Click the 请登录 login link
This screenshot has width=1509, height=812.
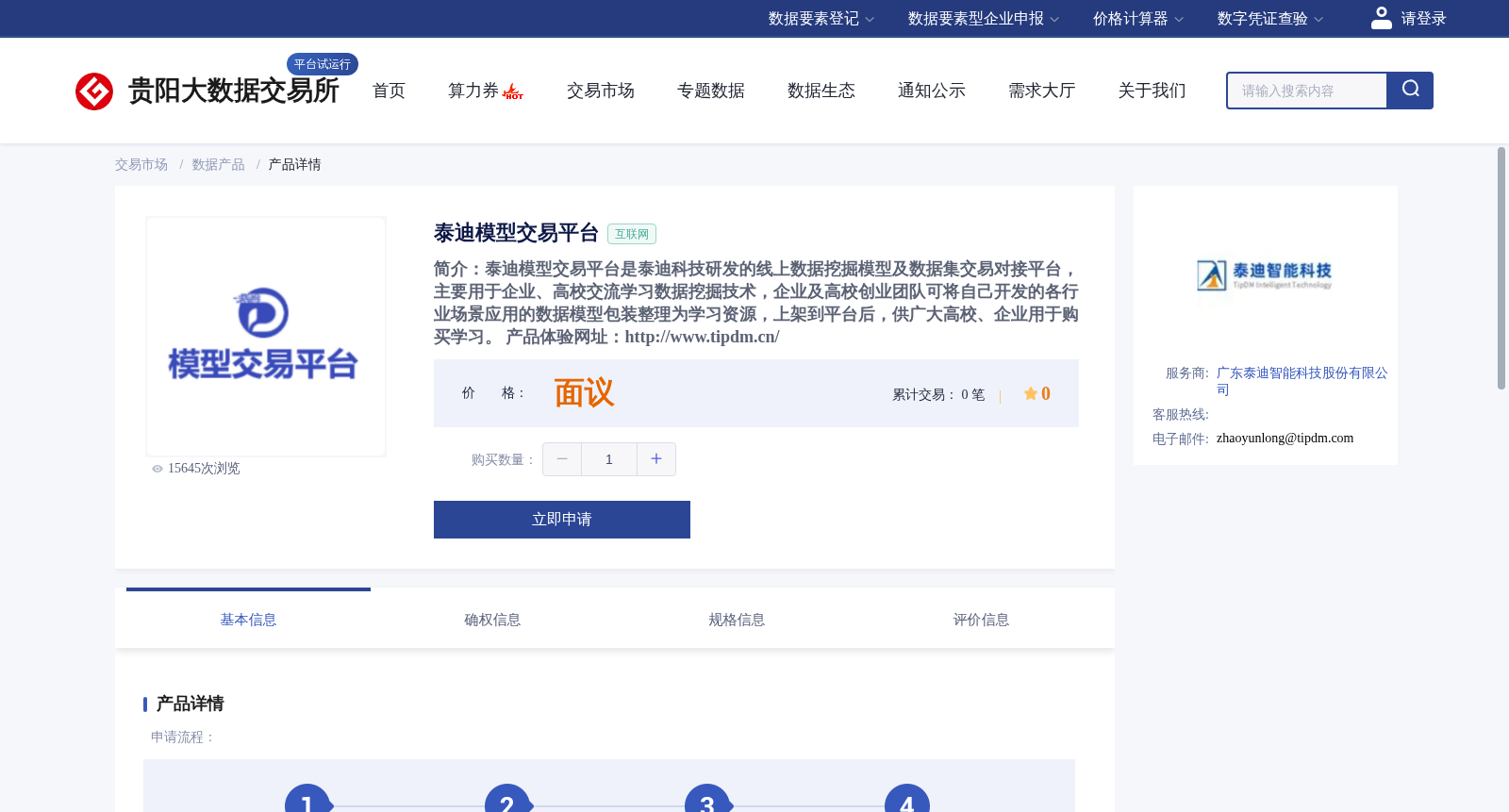[x=1423, y=19]
